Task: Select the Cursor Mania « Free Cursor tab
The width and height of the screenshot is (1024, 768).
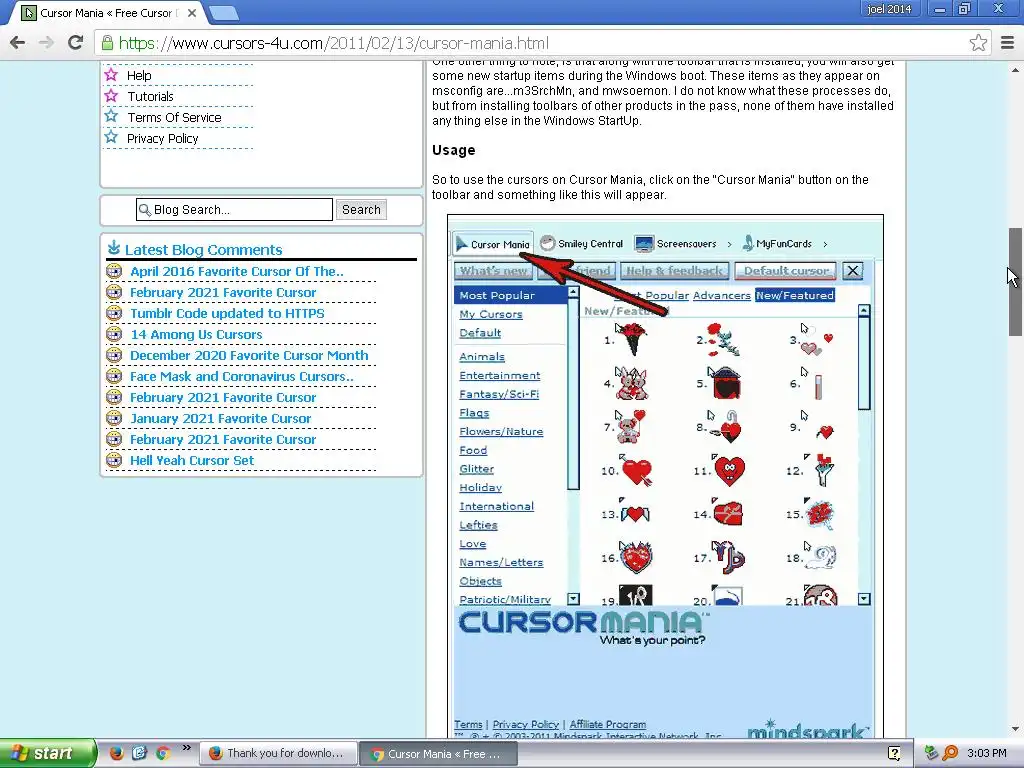Action: (108, 12)
